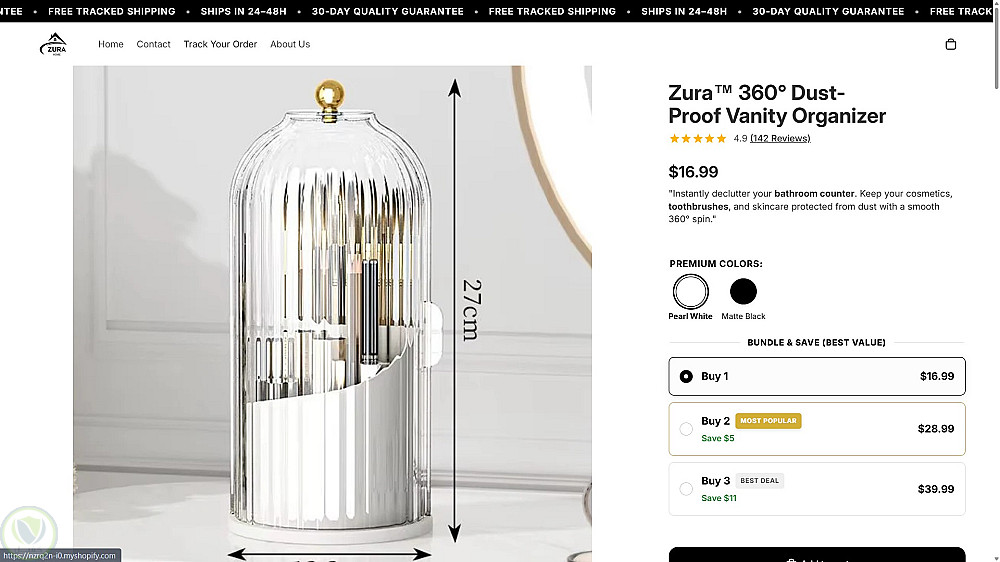Select the Buy 1 bundle option
The height and width of the screenshot is (562, 1000).
tap(686, 377)
